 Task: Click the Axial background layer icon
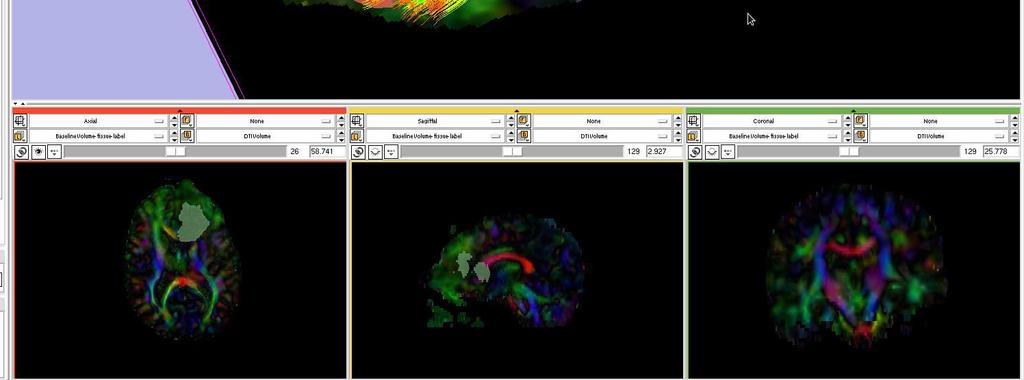coord(187,136)
